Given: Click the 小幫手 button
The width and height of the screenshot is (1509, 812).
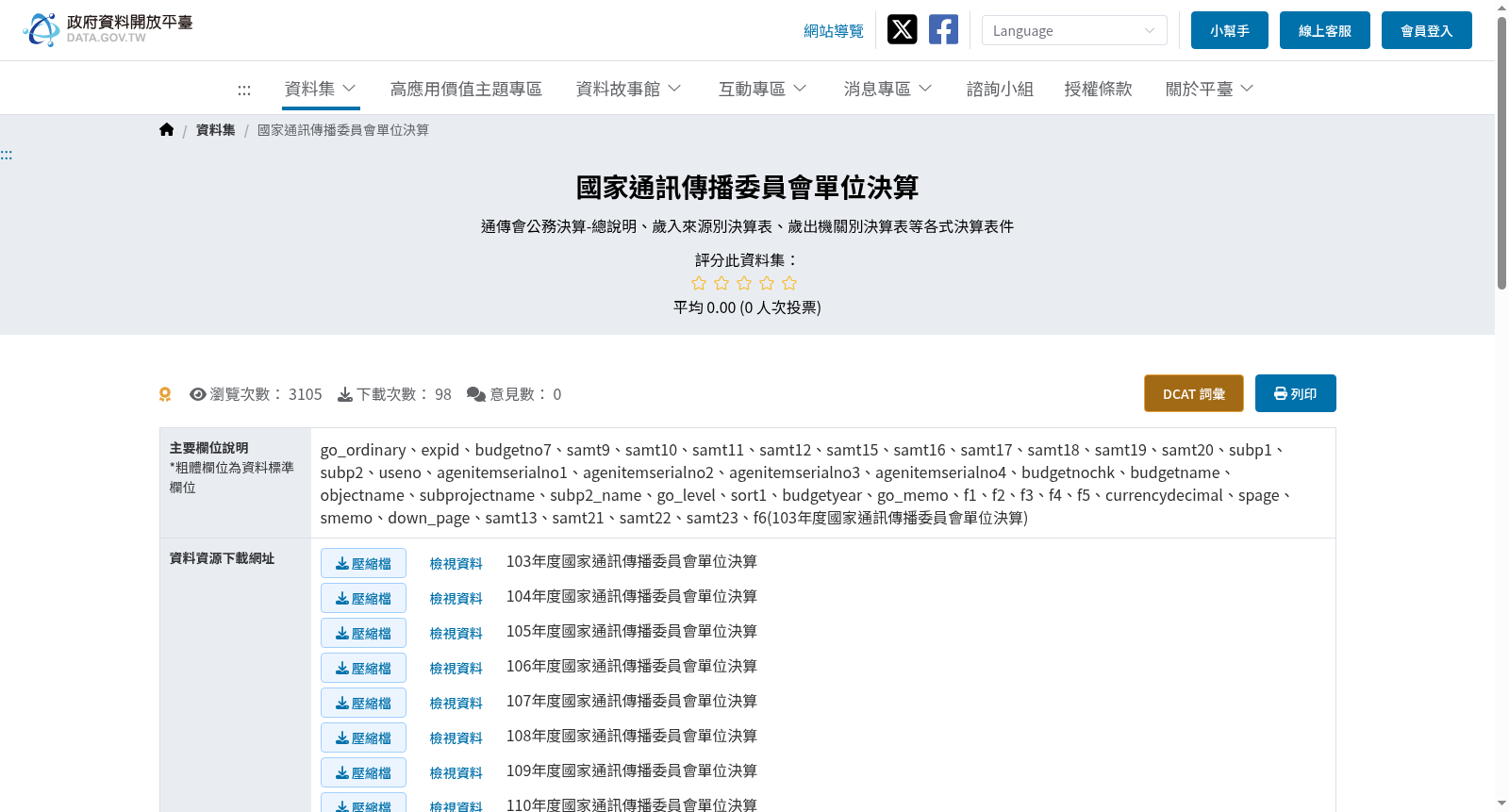Looking at the screenshot, I should click(1230, 30).
